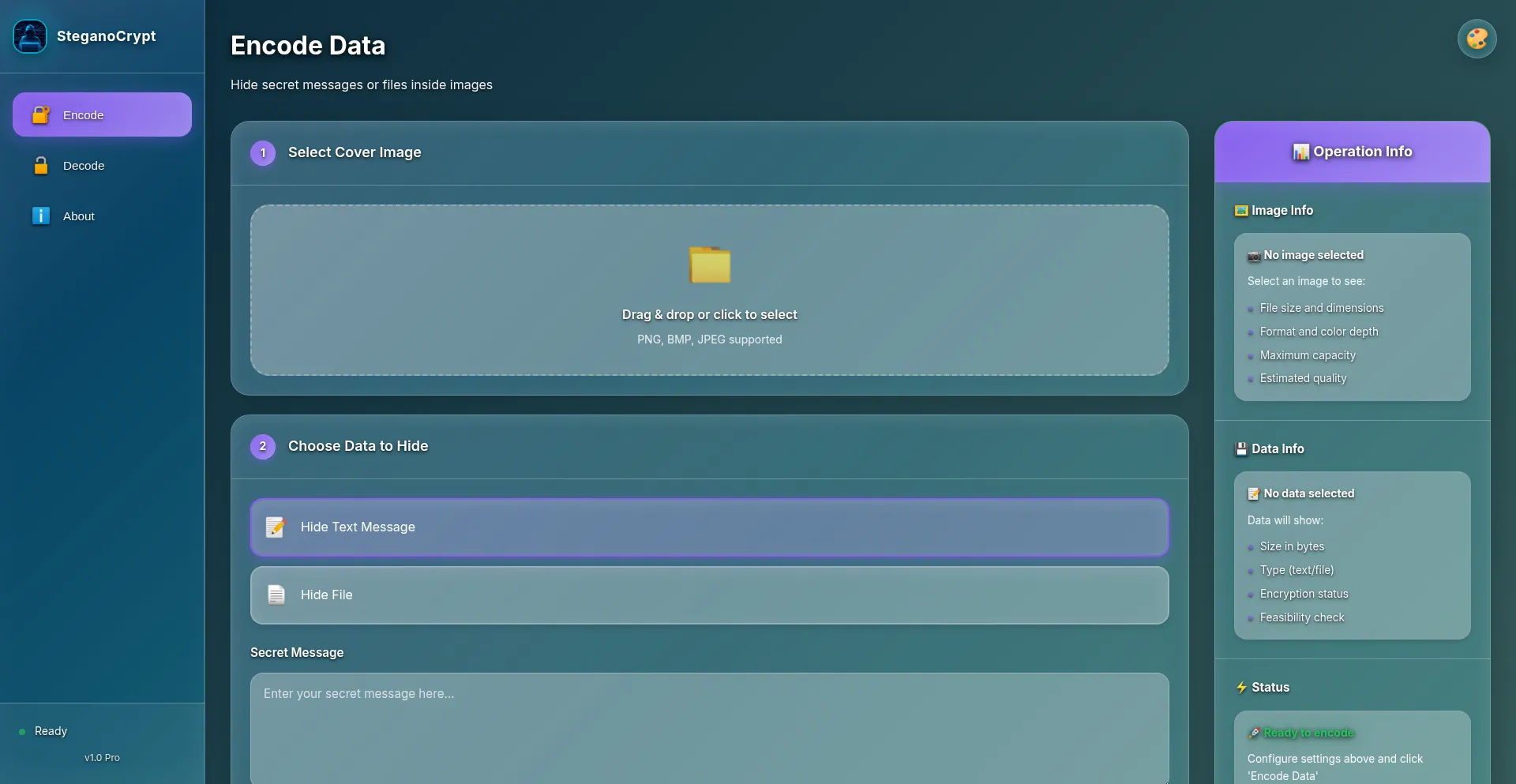
Task: Switch to the Decode section
Action: pyautogui.click(x=102, y=166)
